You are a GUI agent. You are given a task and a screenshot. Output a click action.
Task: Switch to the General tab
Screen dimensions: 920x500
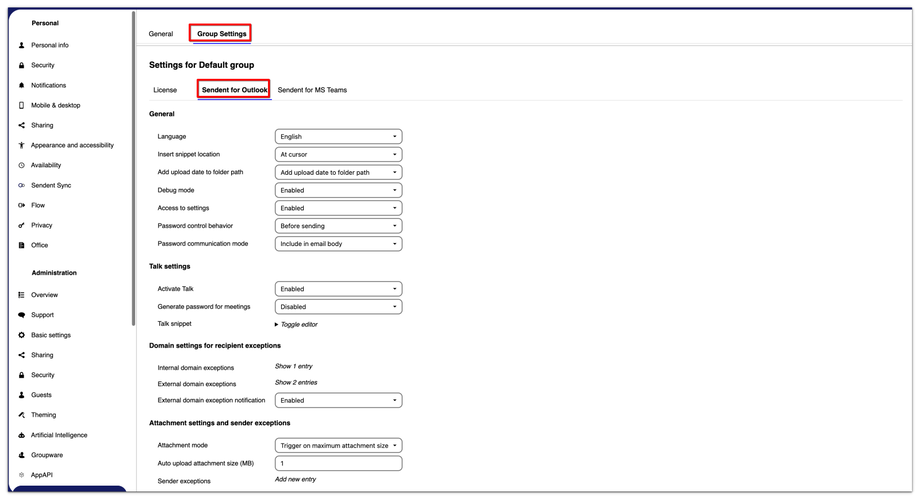161,34
